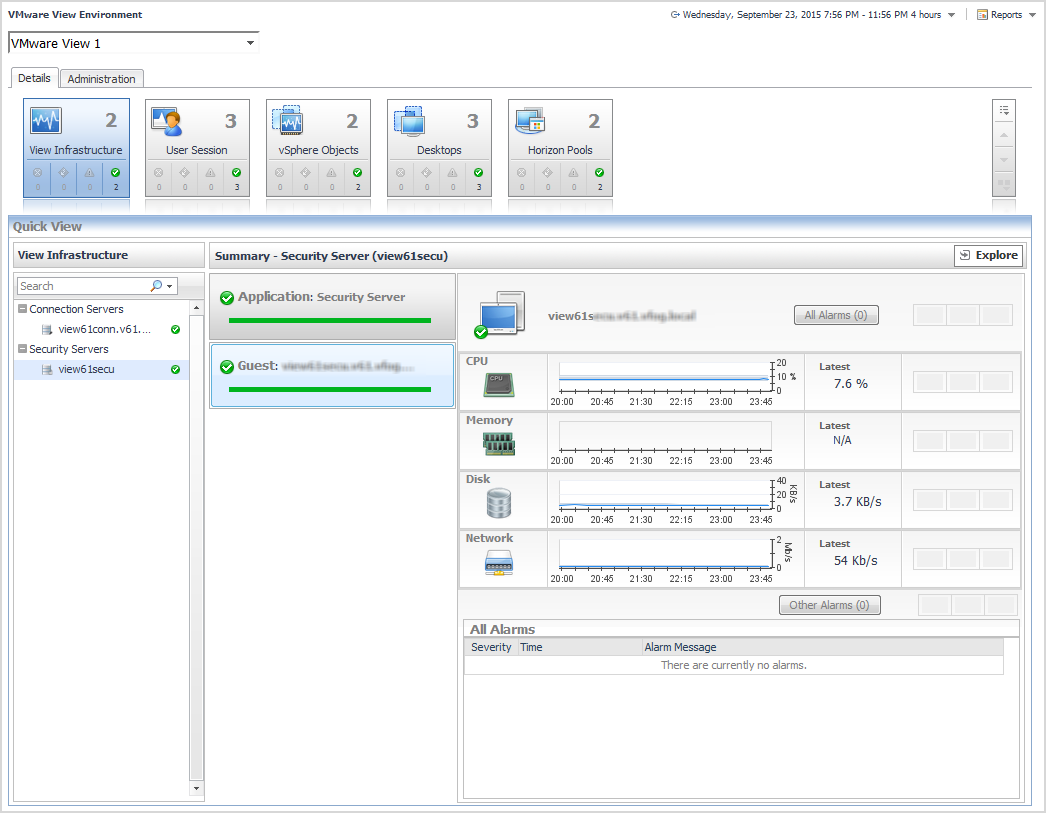The height and width of the screenshot is (813, 1046).
Task: Click the tile list view icon
Action: pyautogui.click(x=1004, y=110)
